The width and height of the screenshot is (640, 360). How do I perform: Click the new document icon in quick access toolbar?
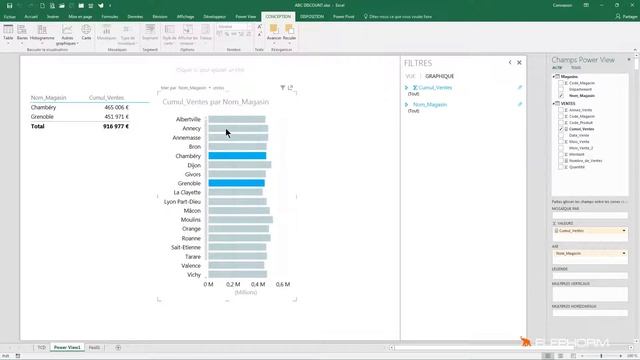point(42,5)
